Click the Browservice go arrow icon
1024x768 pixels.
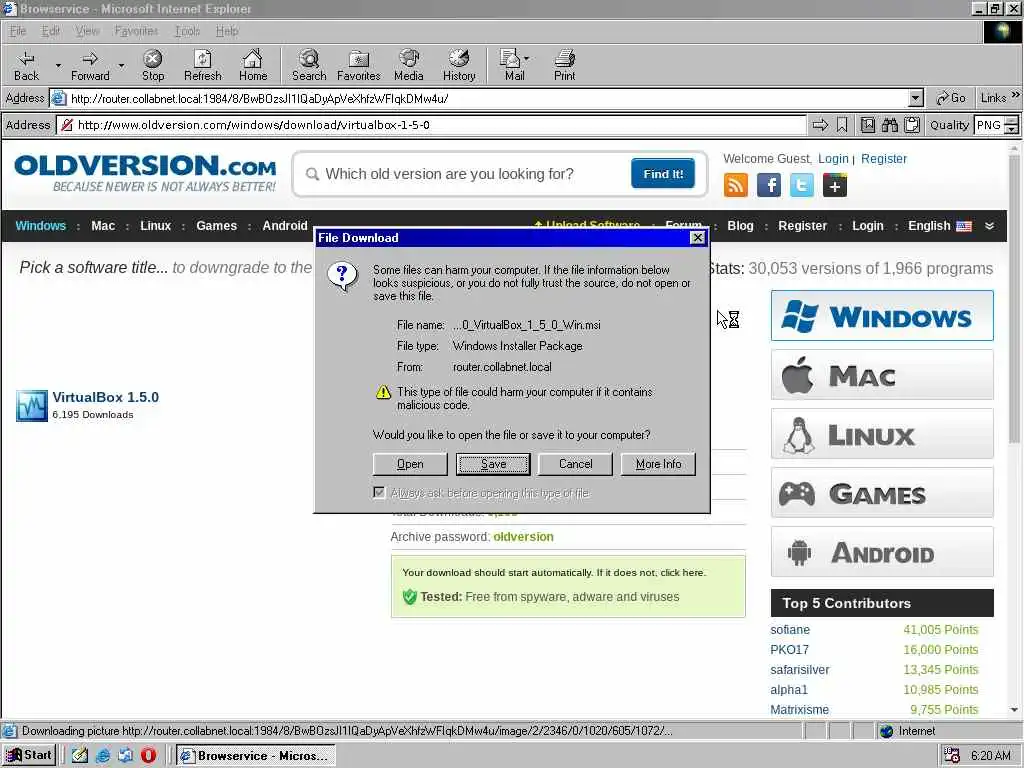[820, 125]
